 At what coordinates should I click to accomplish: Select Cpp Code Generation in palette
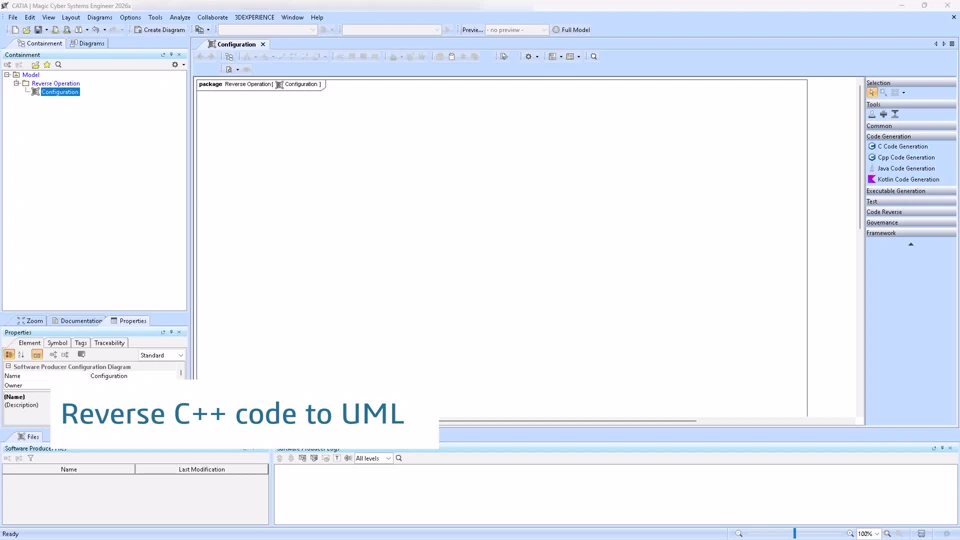point(901,157)
